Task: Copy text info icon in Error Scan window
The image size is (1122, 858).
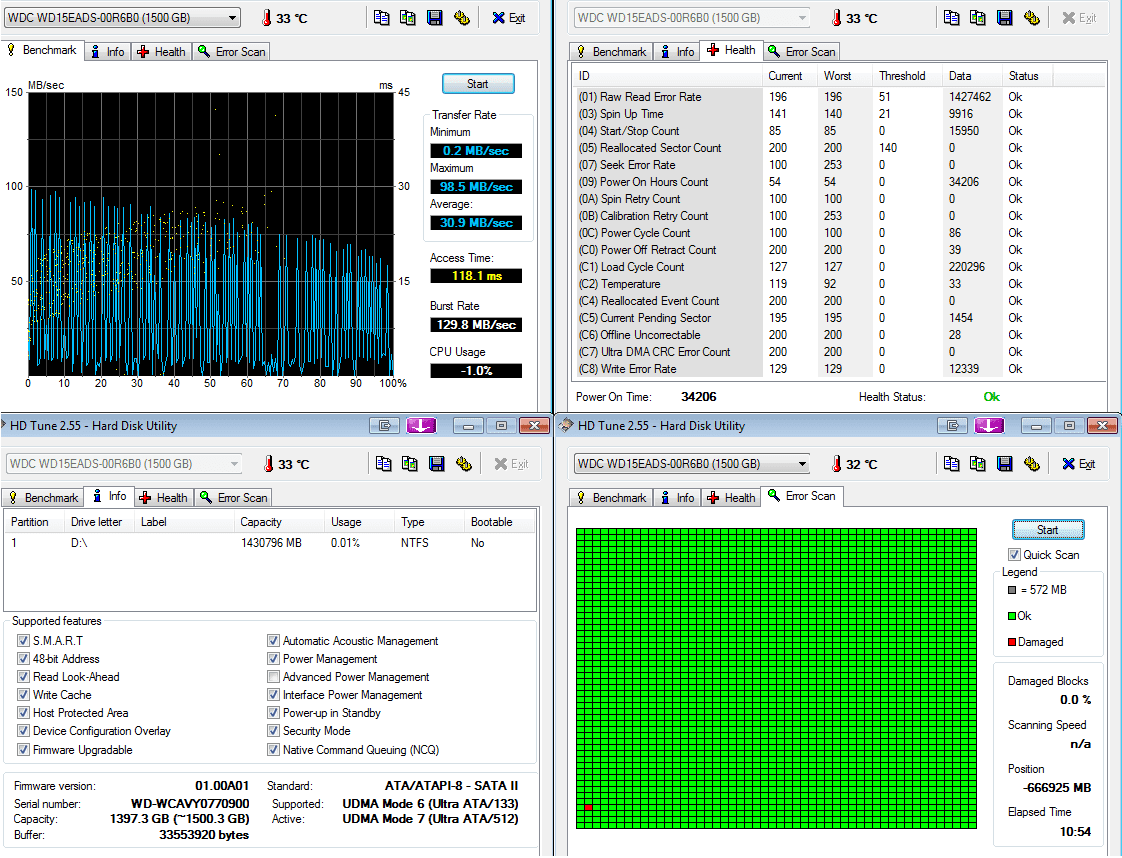Action: [951, 464]
